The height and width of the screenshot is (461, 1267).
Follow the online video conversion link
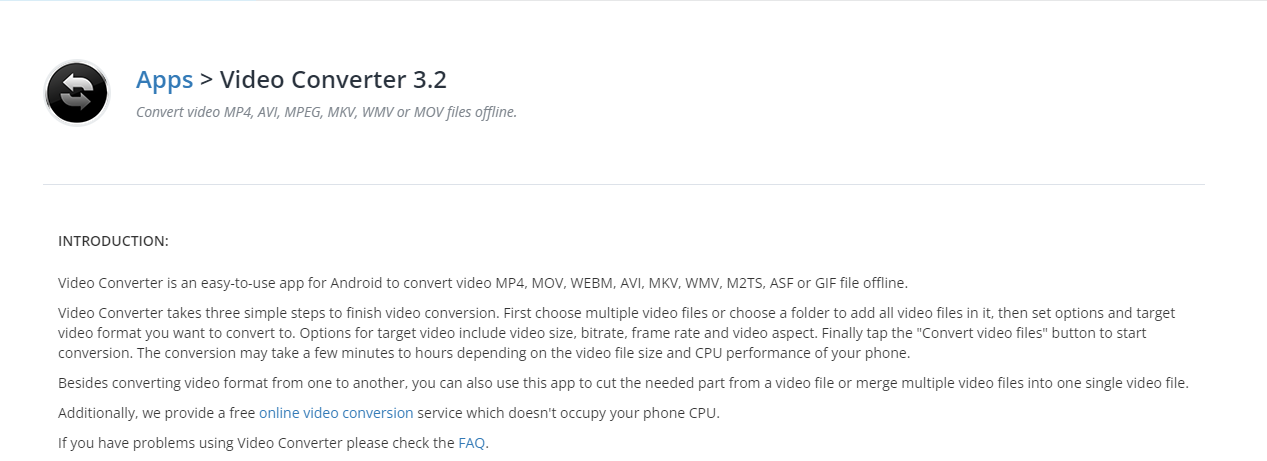coord(336,412)
